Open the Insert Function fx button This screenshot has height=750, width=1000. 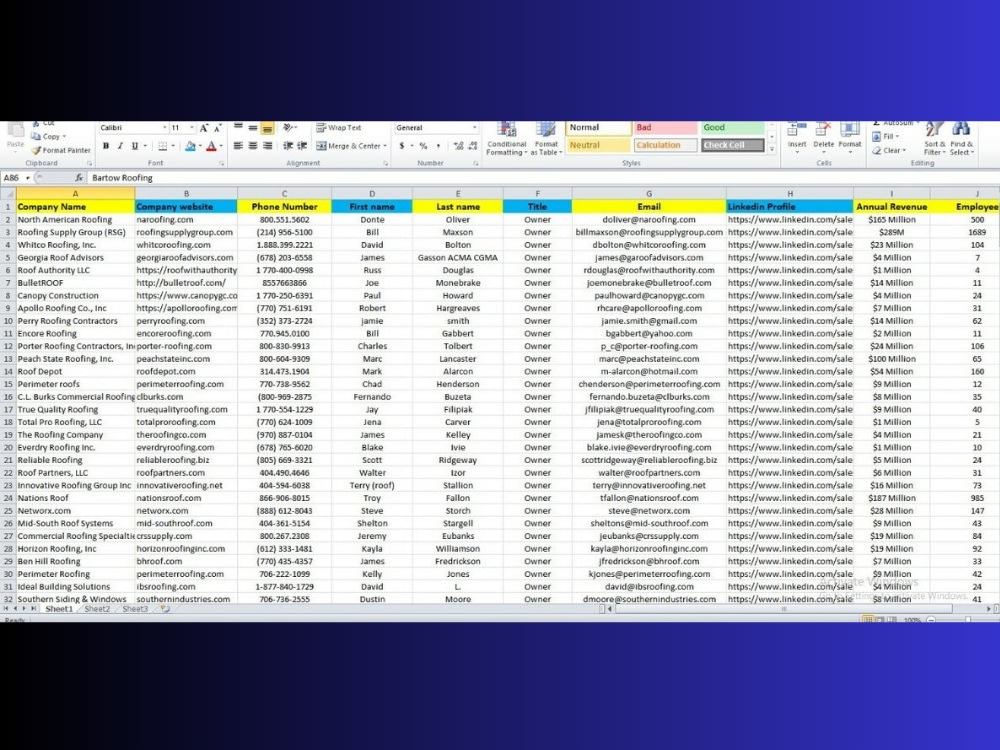click(x=79, y=178)
